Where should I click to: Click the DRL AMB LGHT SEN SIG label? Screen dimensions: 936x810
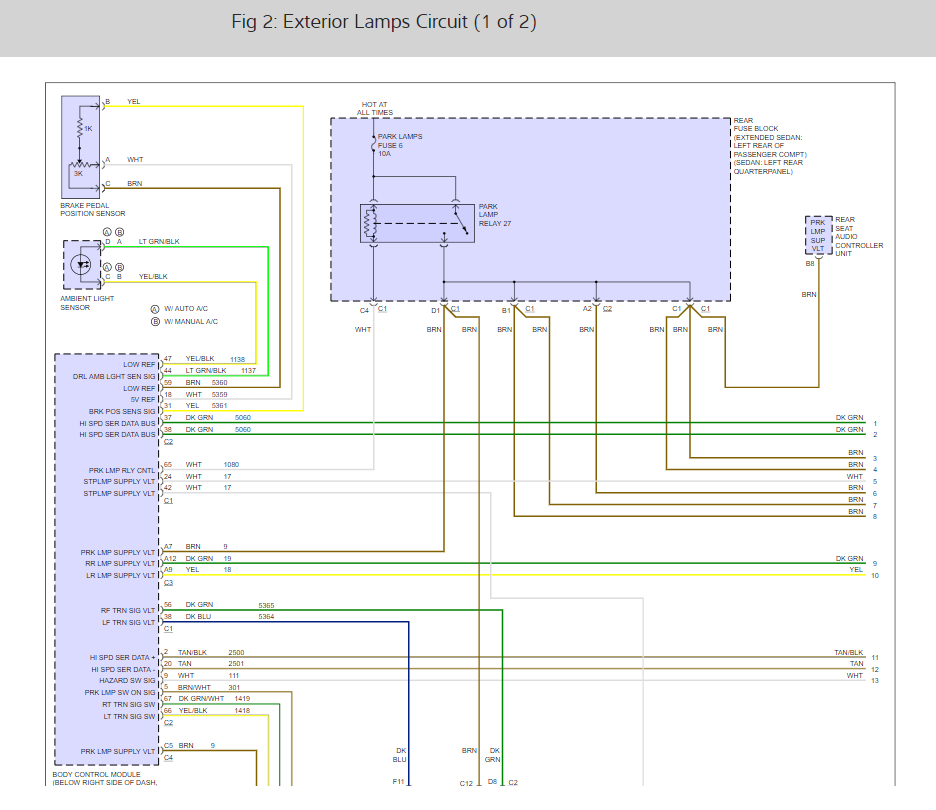coord(114,376)
